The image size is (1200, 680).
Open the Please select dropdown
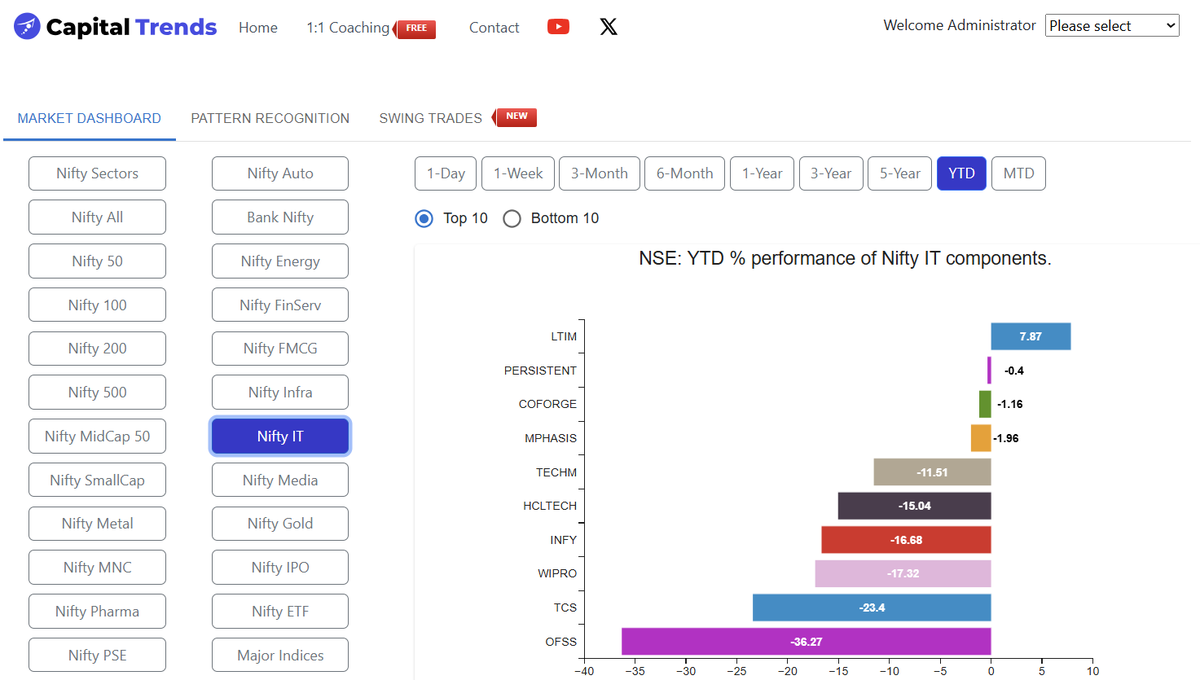pos(1112,26)
